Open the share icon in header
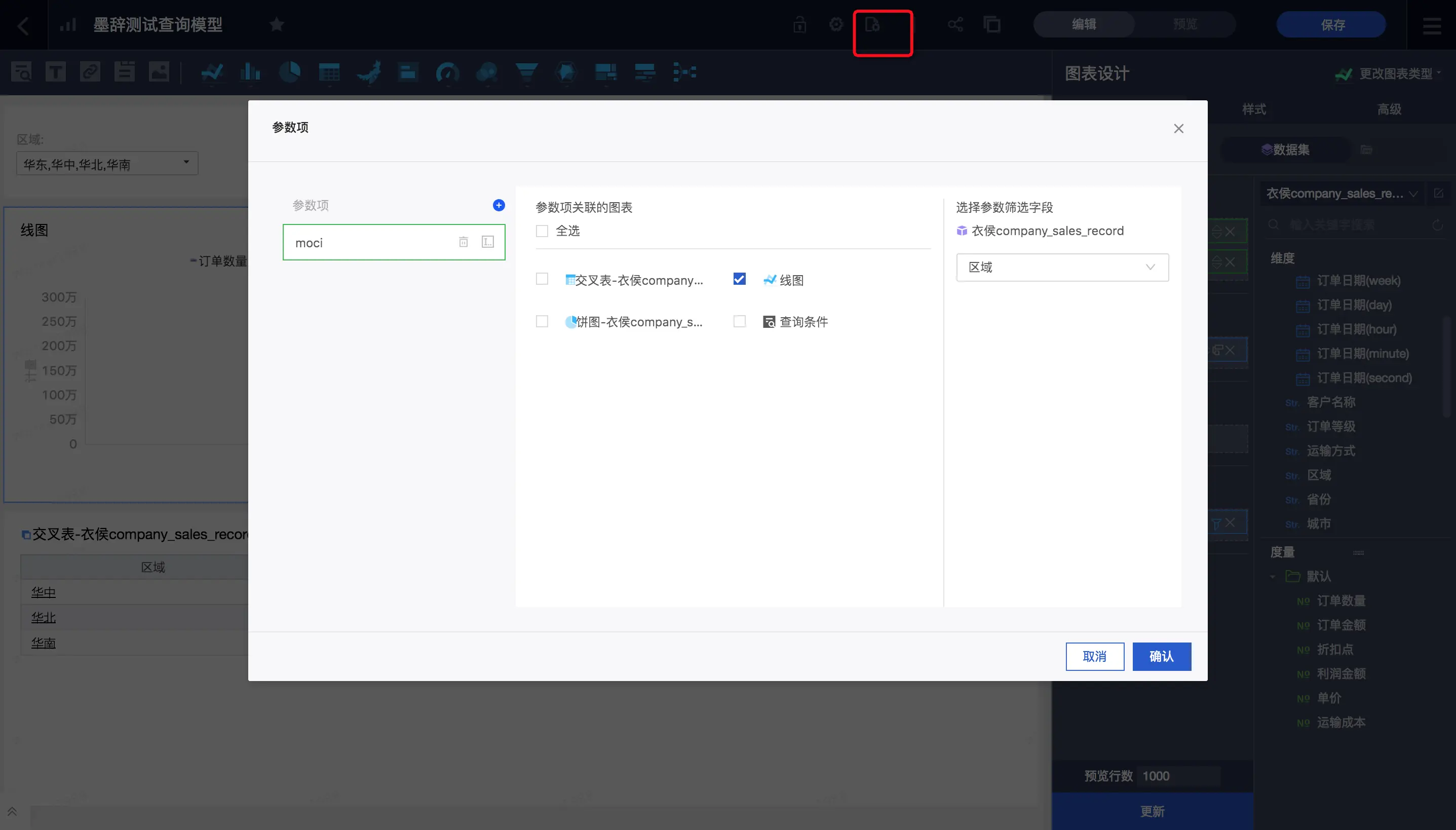This screenshot has width=1456, height=830. tap(955, 24)
